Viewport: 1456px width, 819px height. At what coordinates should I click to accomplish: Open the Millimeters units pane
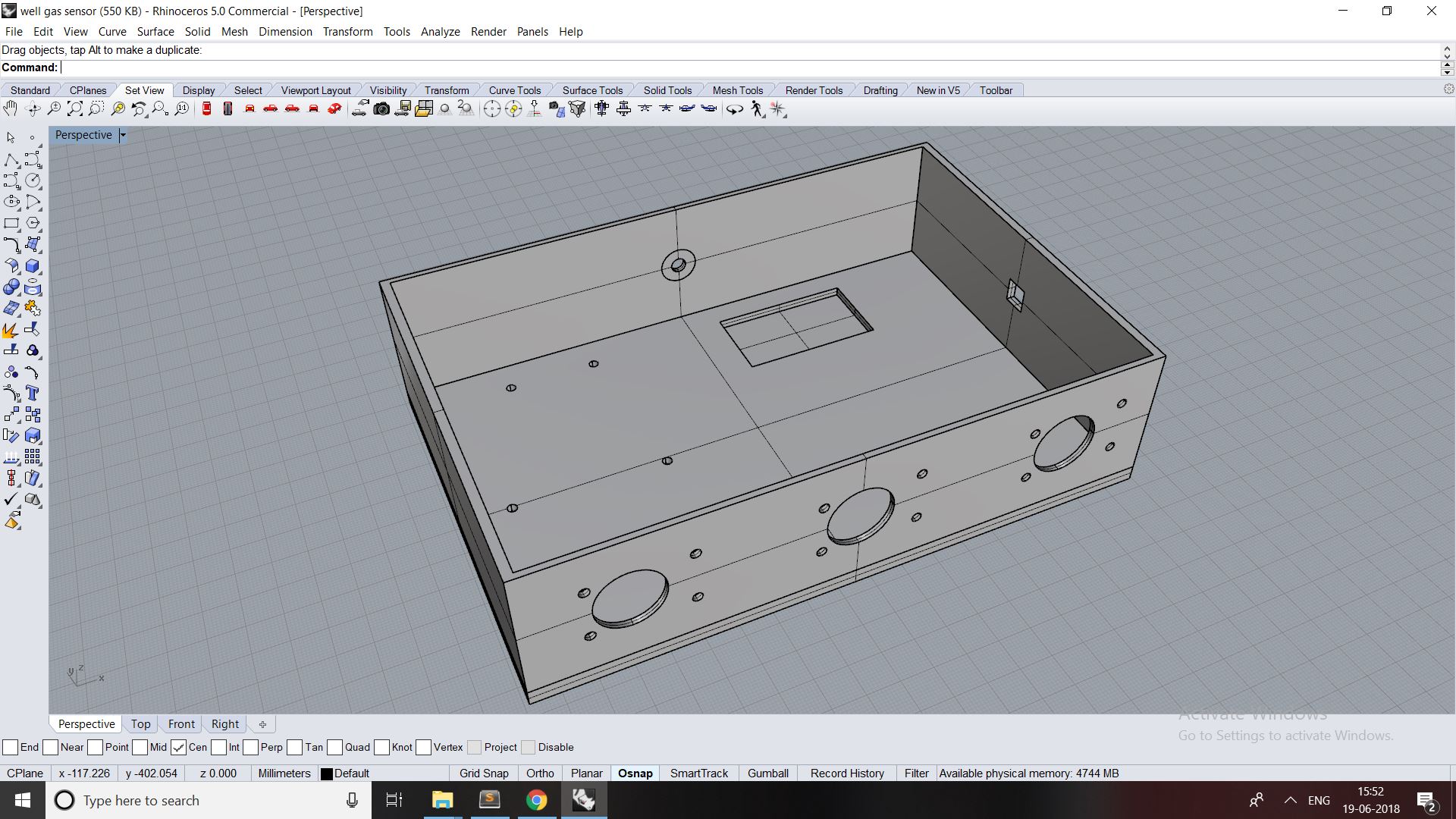284,773
